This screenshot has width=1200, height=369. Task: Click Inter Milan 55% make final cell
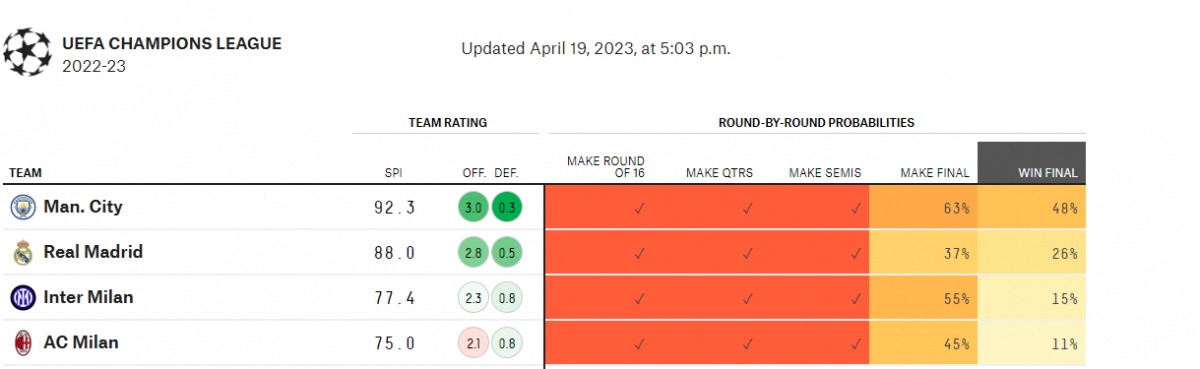[923, 298]
